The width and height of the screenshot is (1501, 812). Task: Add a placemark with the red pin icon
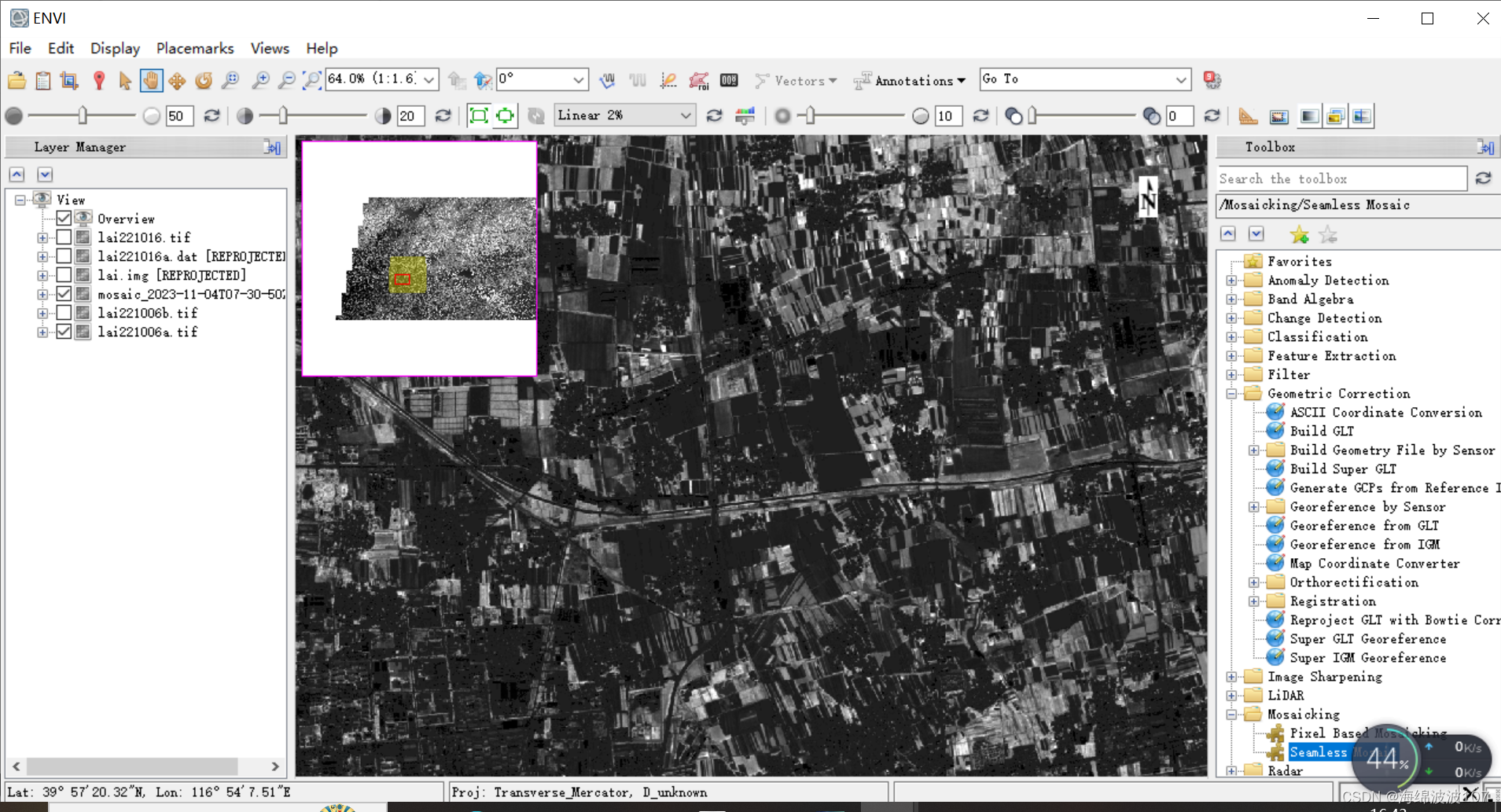point(99,80)
